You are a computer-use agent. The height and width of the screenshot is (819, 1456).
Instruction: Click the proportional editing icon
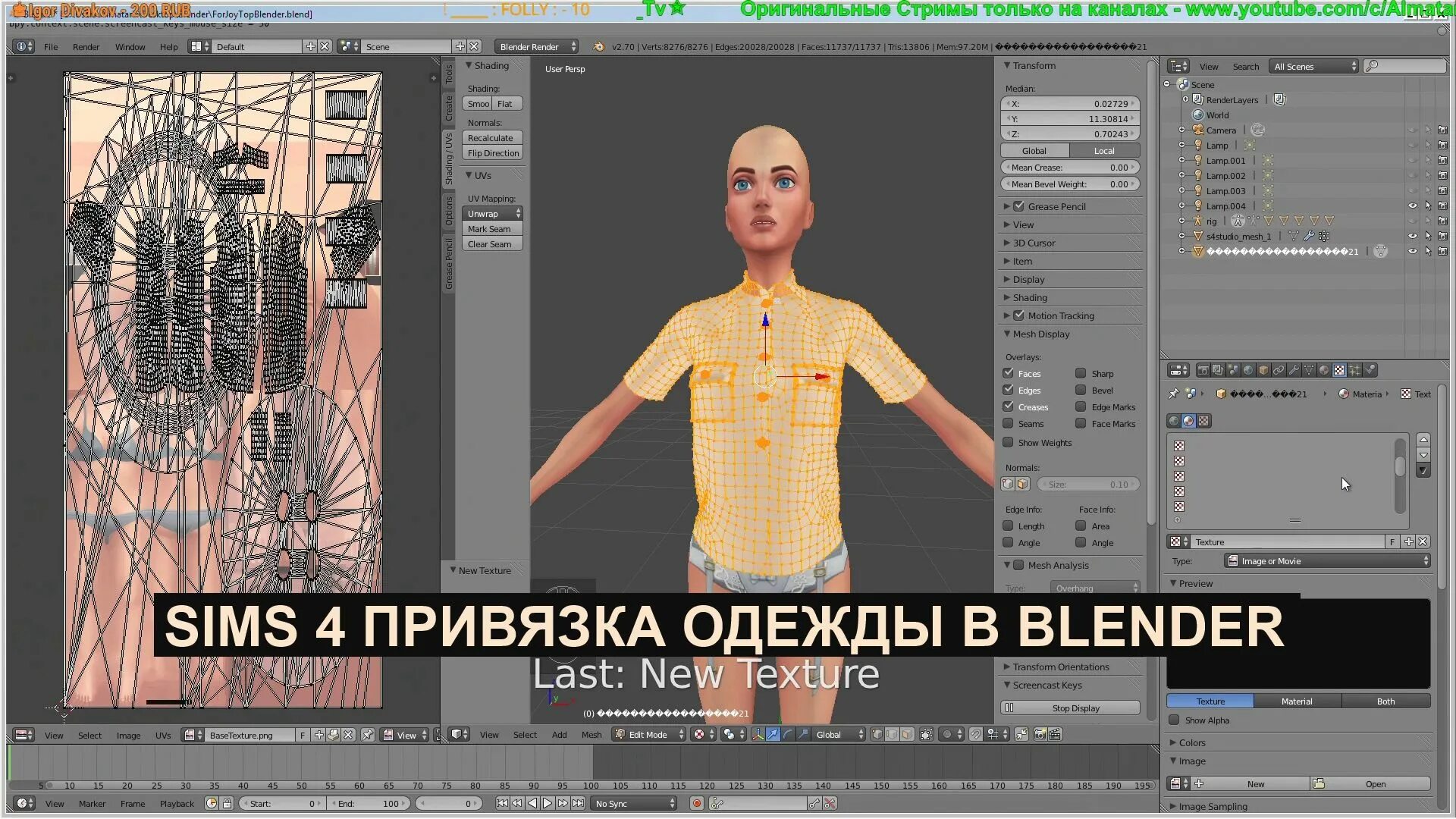(947, 734)
